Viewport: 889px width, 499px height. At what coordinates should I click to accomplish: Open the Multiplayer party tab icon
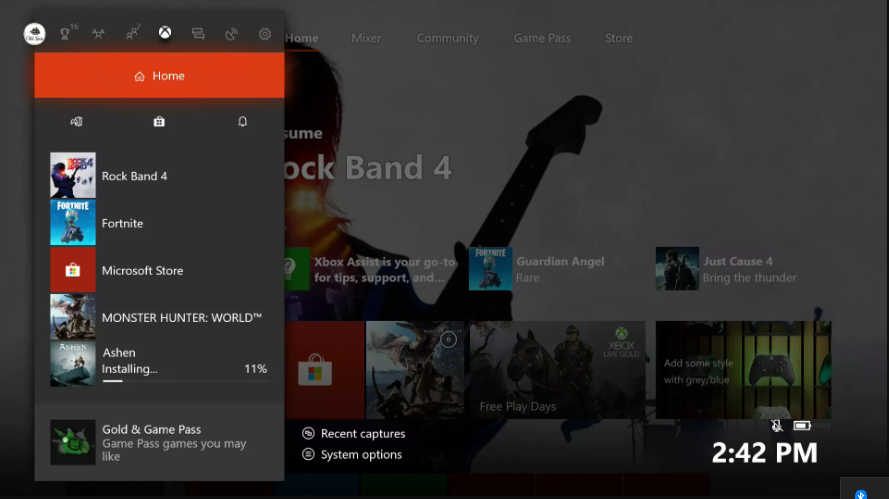click(99, 33)
